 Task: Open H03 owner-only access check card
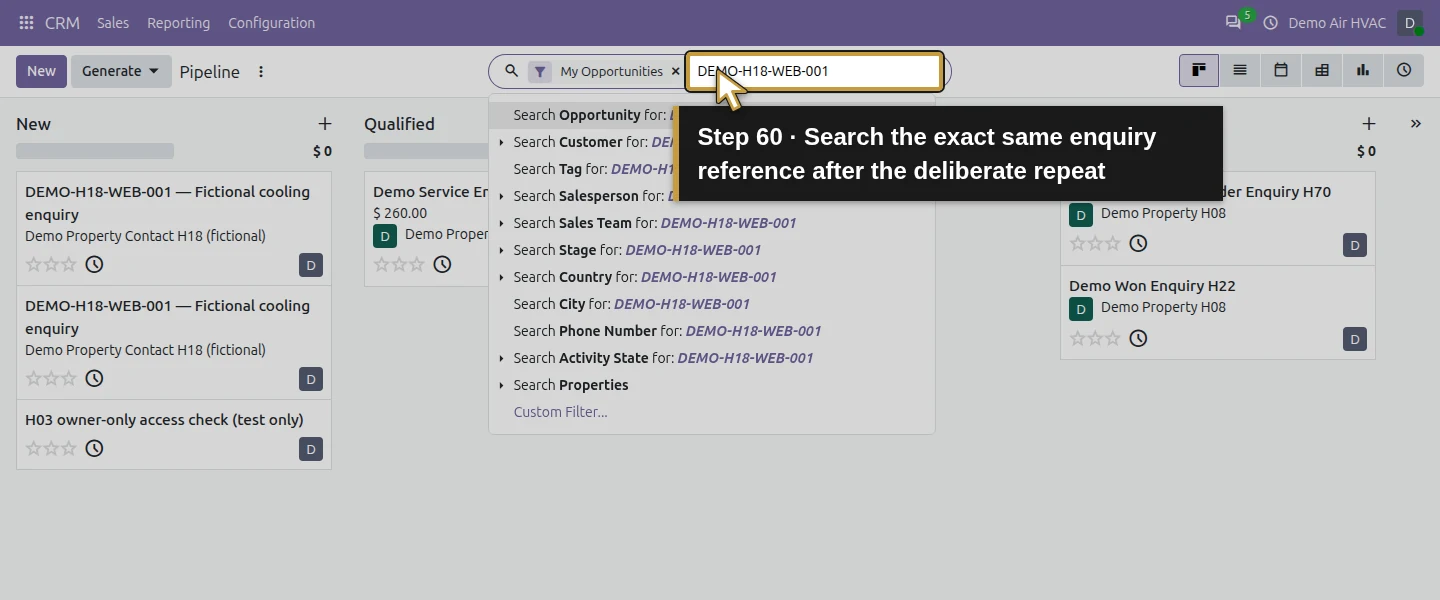[174, 434]
